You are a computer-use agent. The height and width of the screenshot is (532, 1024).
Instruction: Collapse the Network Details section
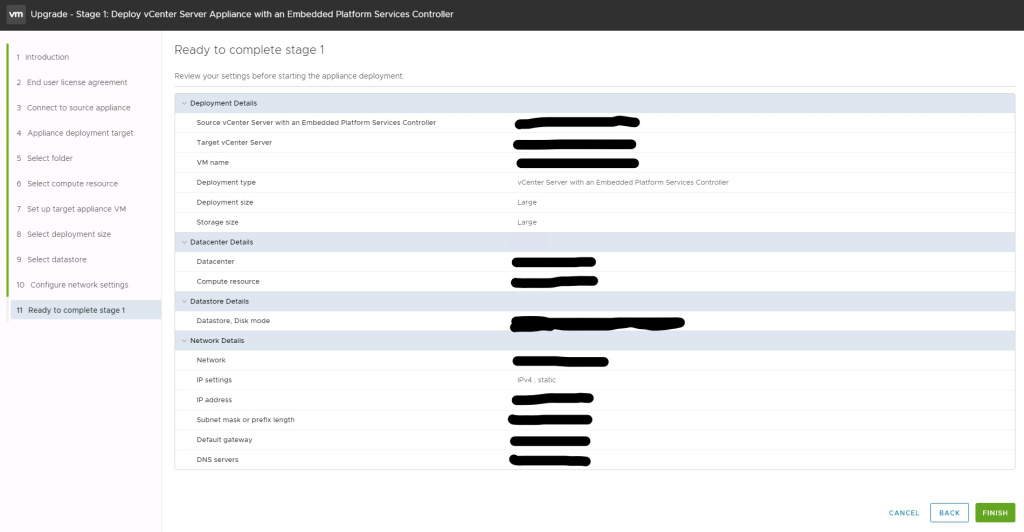click(x=184, y=341)
